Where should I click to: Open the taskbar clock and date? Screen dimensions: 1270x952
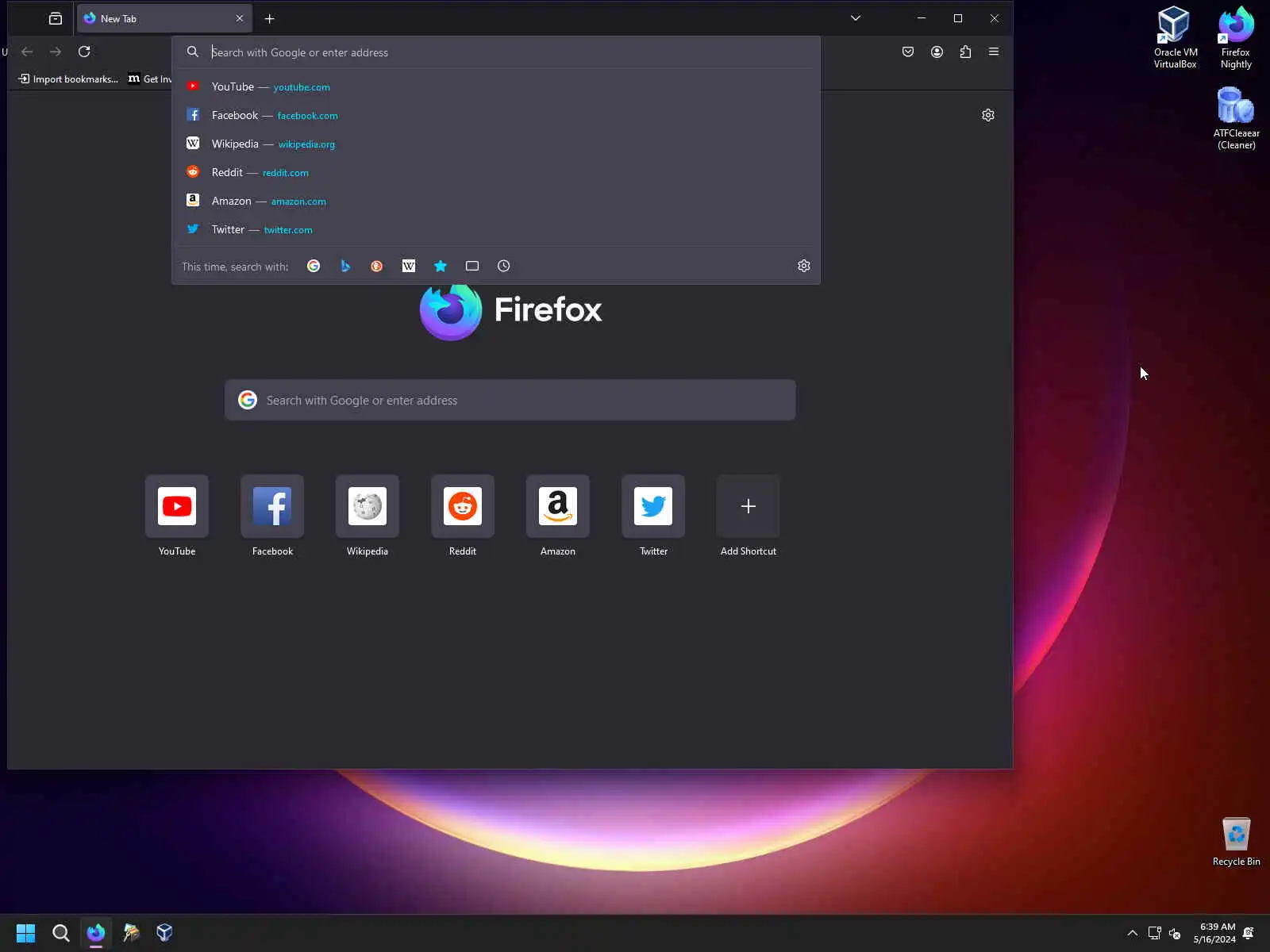[x=1214, y=933]
